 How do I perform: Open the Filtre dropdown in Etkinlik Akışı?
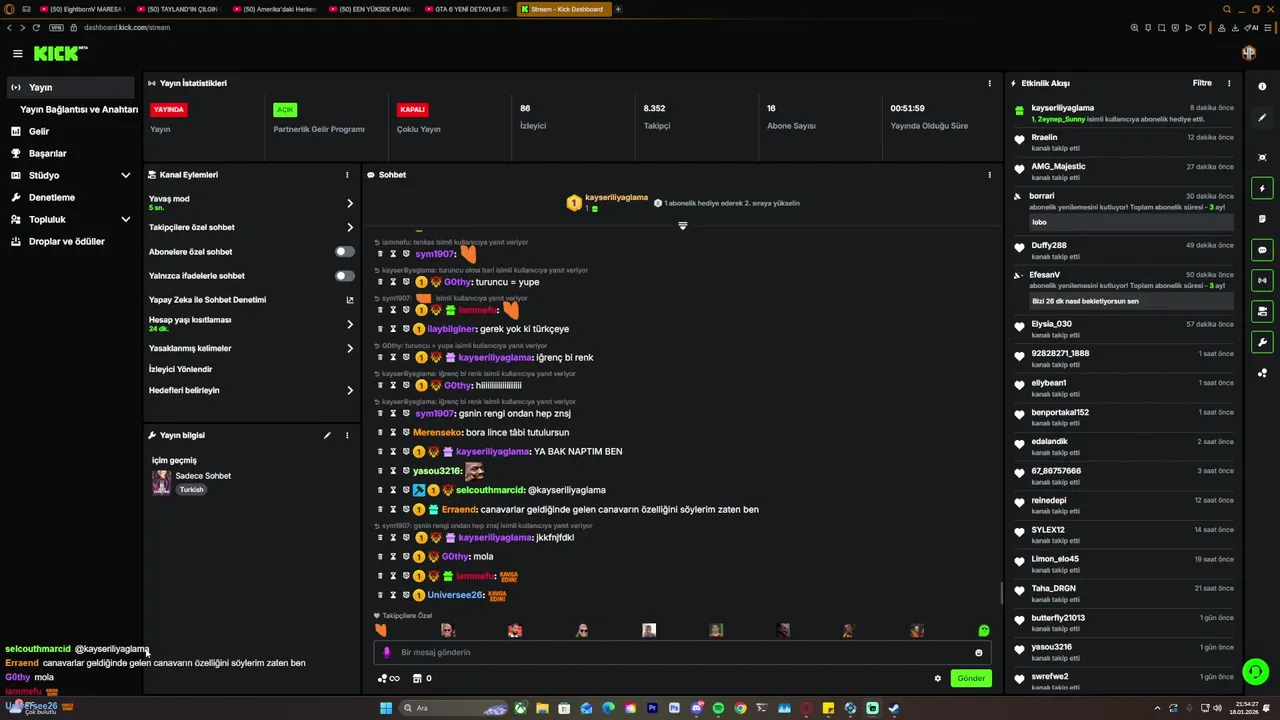pos(1202,83)
